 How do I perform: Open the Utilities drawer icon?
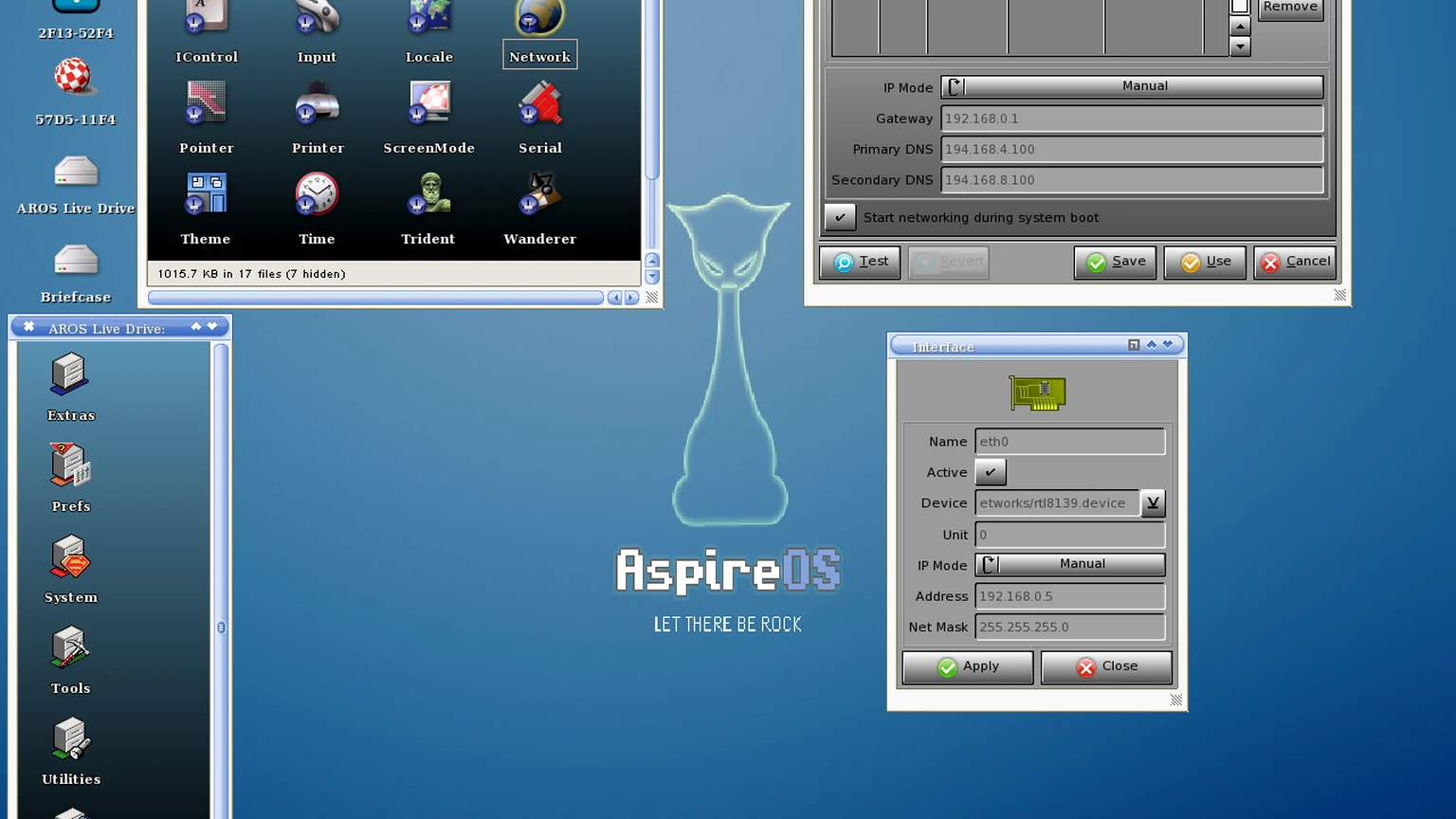[71, 751]
